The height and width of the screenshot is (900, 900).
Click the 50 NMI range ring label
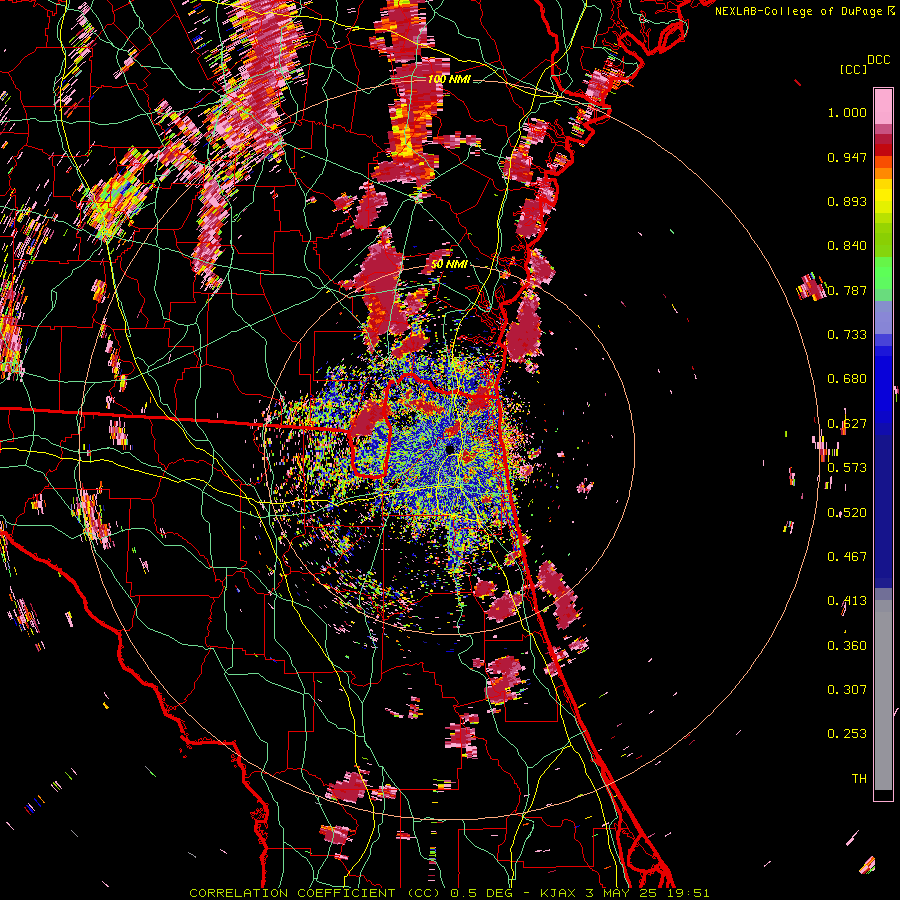(x=449, y=264)
